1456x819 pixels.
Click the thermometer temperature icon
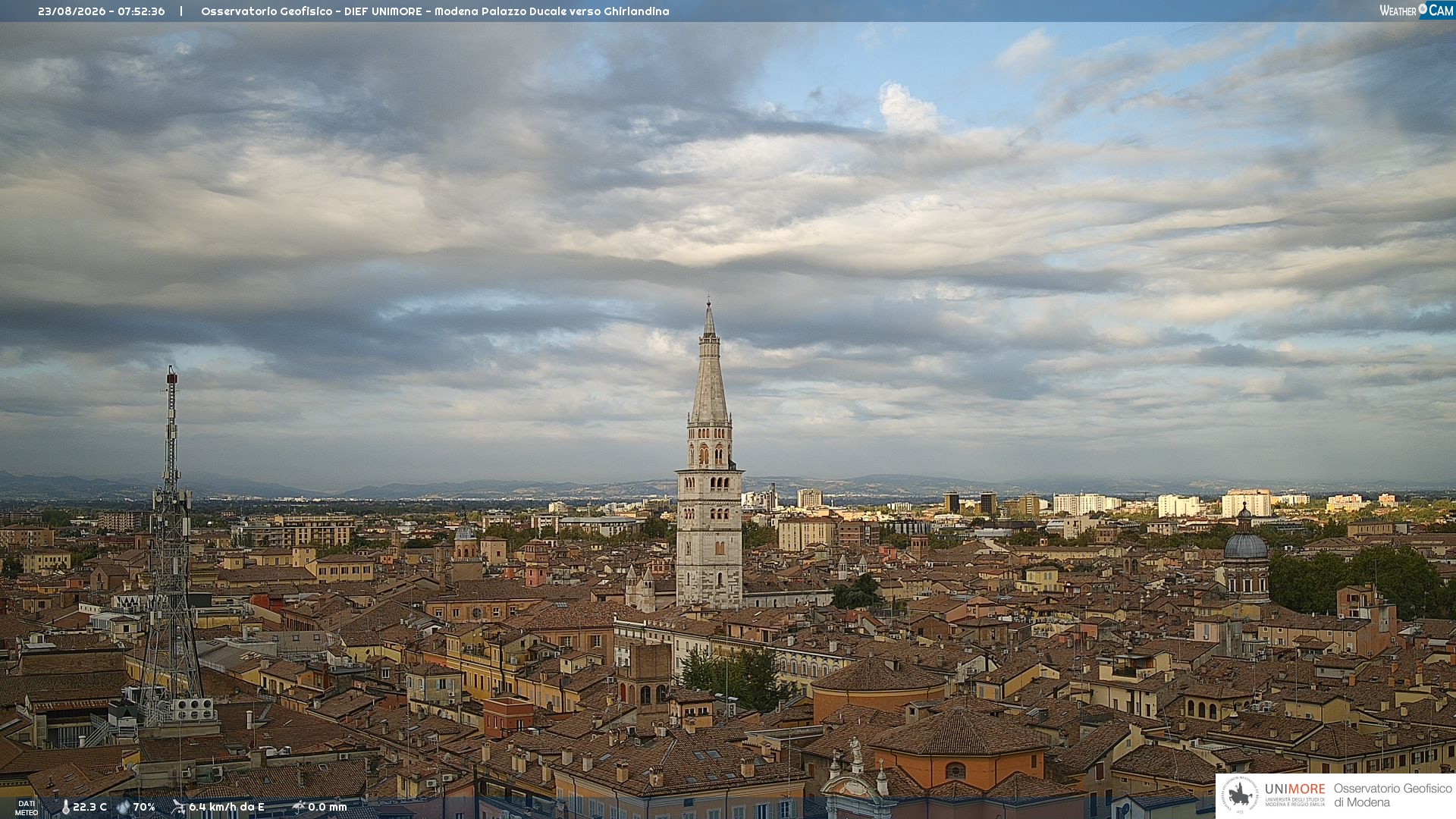click(65, 807)
